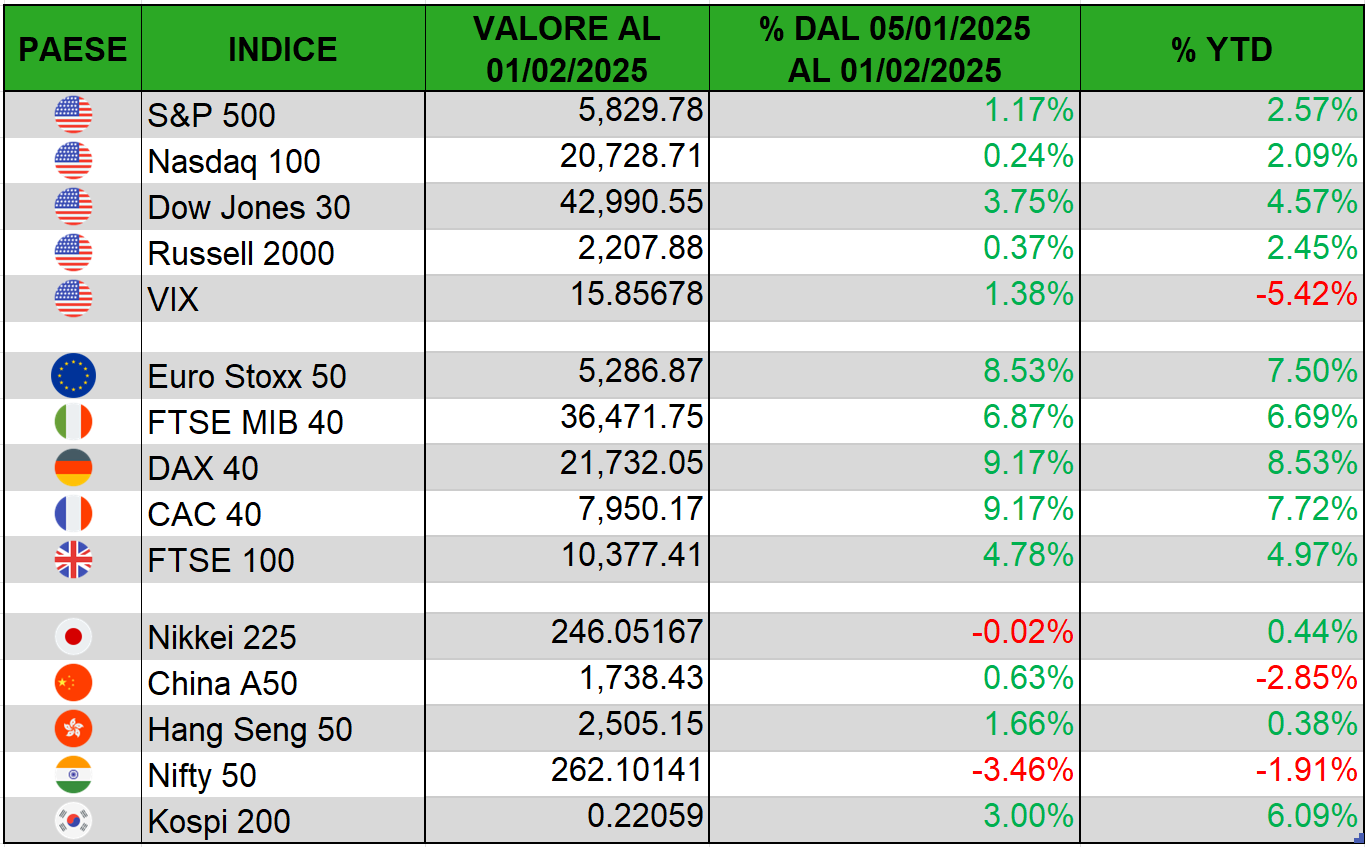Click the French flag beside CAC 40
This screenshot has height=847, width=1365.
click(73, 514)
